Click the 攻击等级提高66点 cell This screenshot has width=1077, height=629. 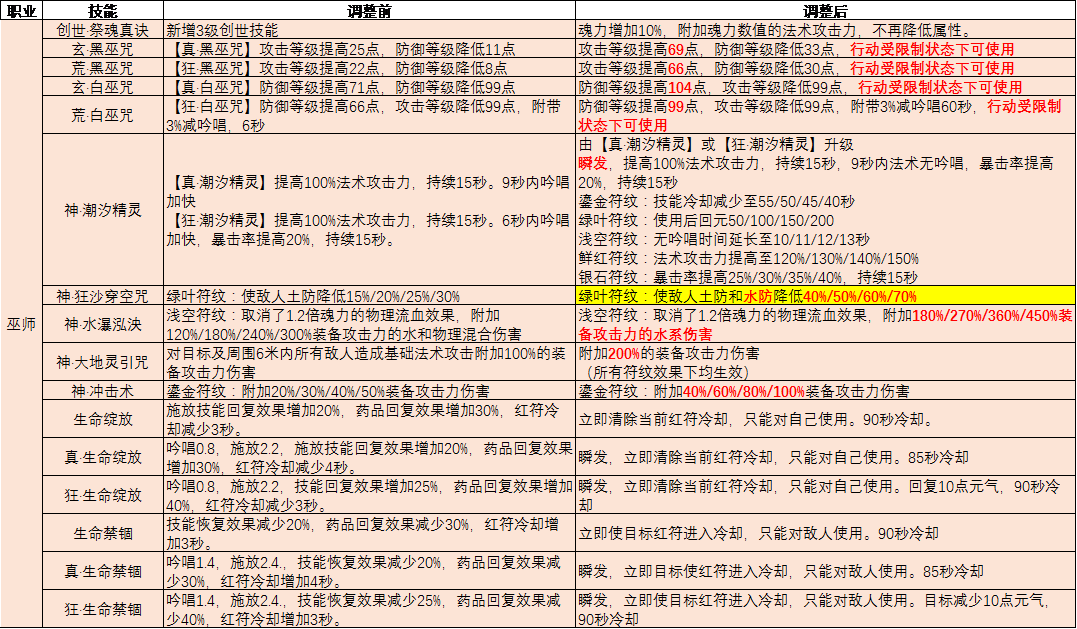826,68
